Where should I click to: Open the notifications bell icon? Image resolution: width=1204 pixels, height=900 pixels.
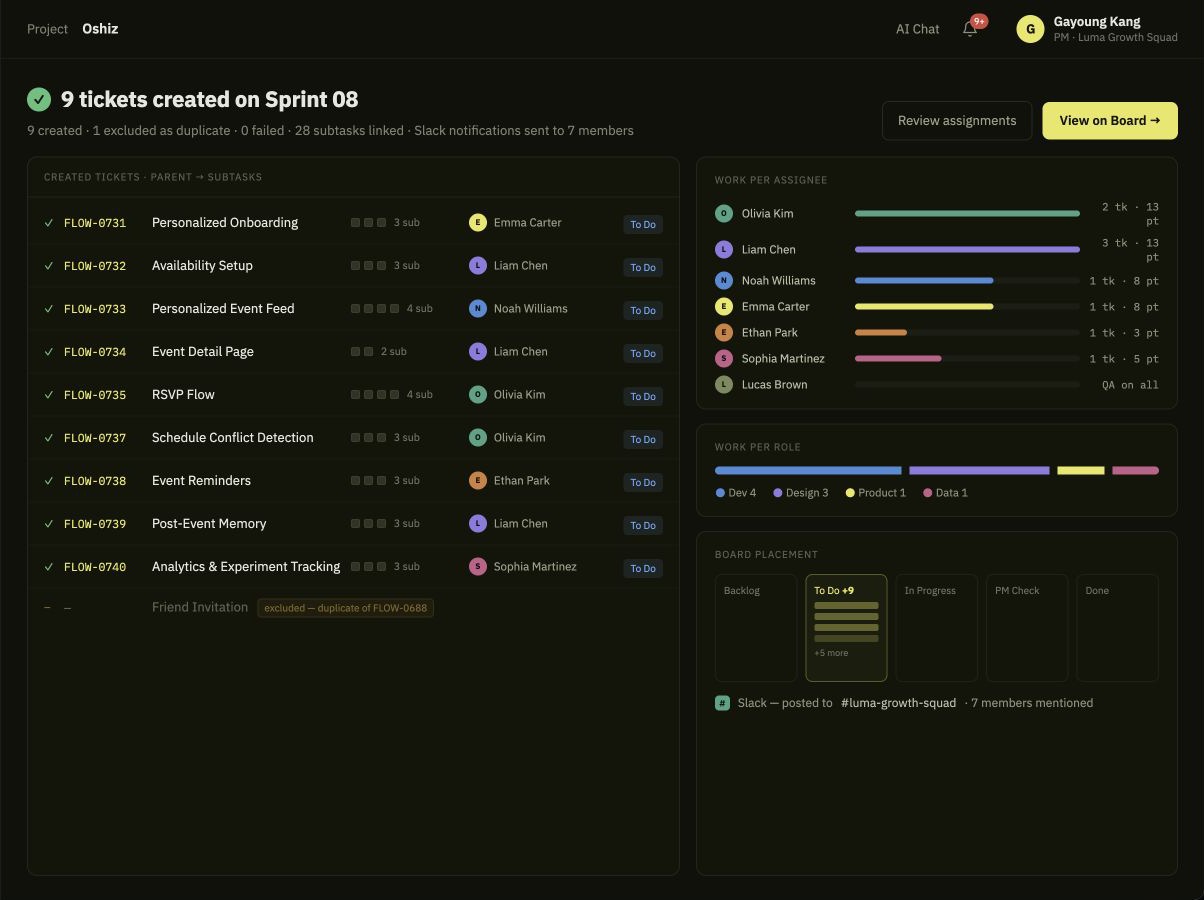tap(970, 29)
